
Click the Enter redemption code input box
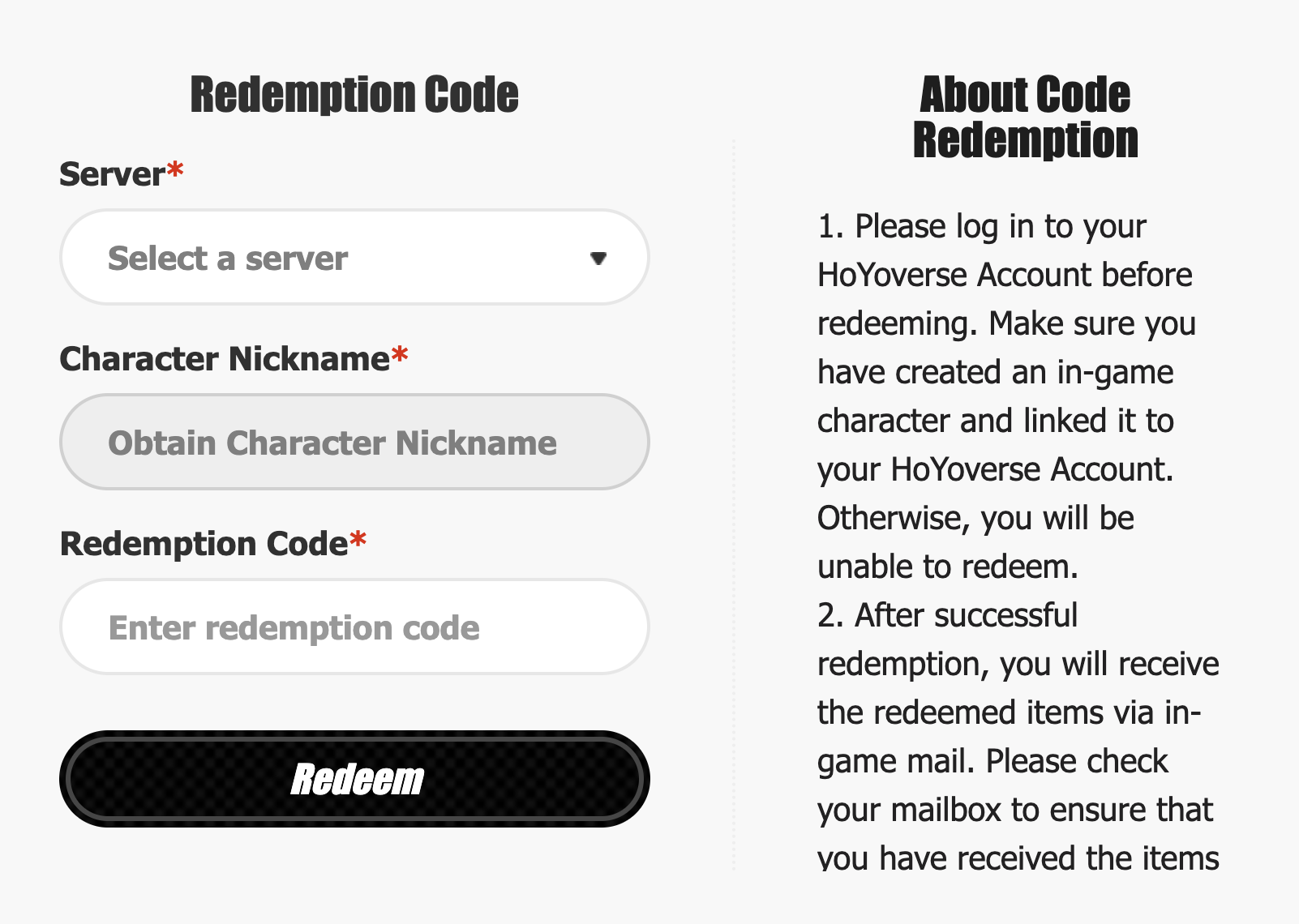pyautogui.click(x=354, y=627)
